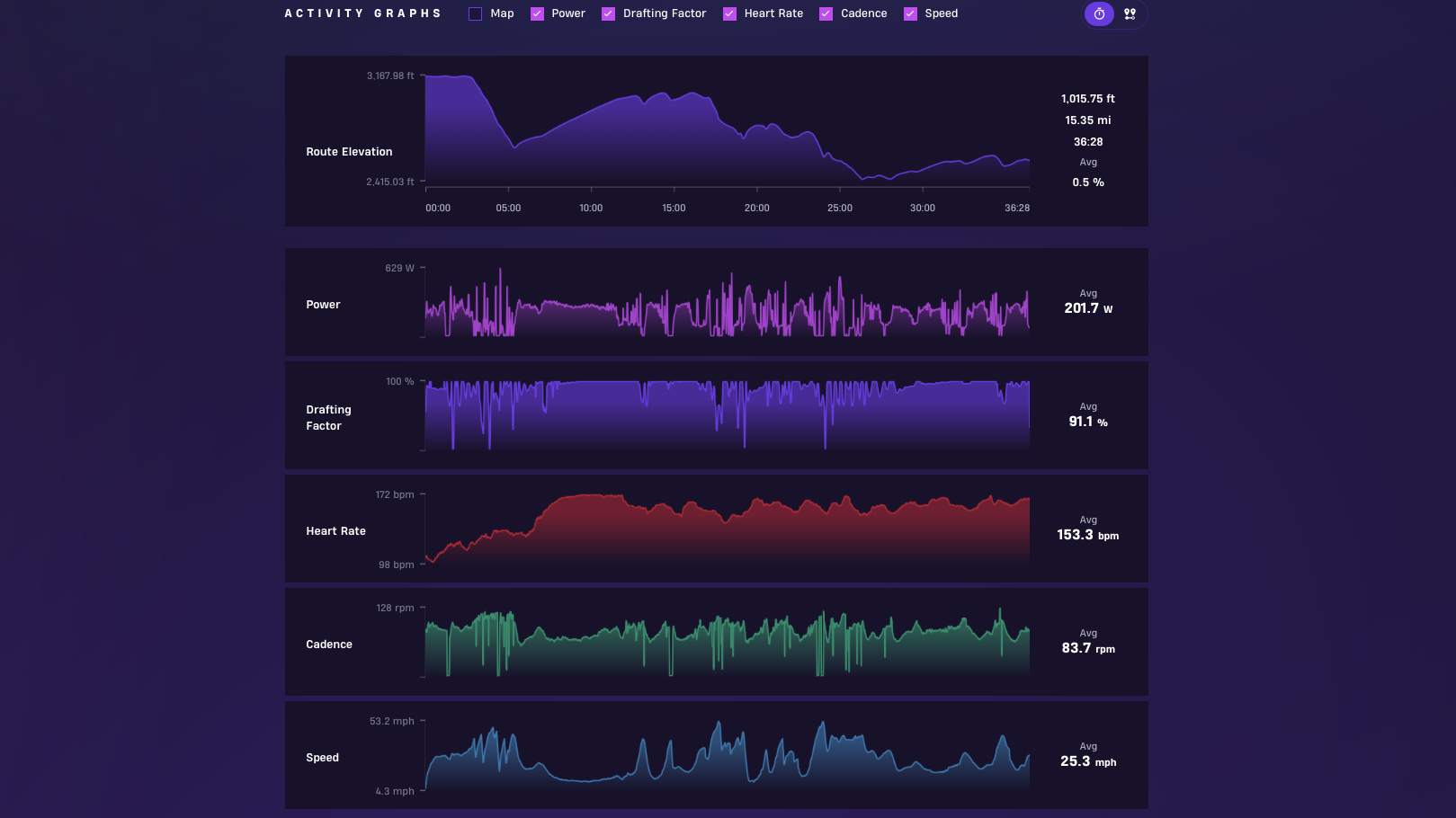Click the blue Speed chart

727,755
